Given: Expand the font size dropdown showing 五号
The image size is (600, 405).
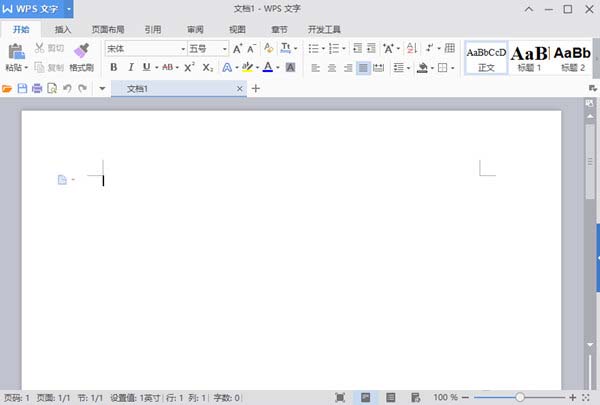Looking at the screenshot, I should pos(207,48).
